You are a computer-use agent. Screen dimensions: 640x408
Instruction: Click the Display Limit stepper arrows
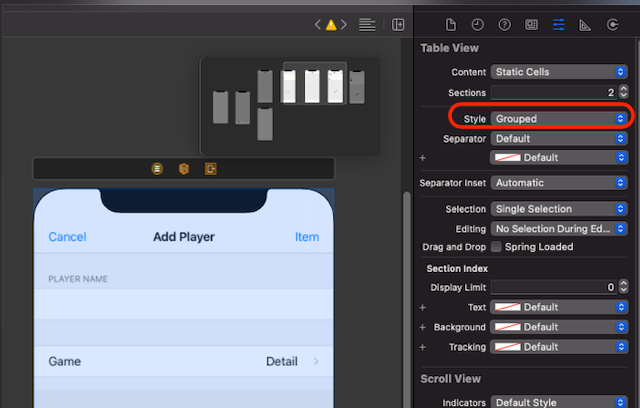coord(623,286)
